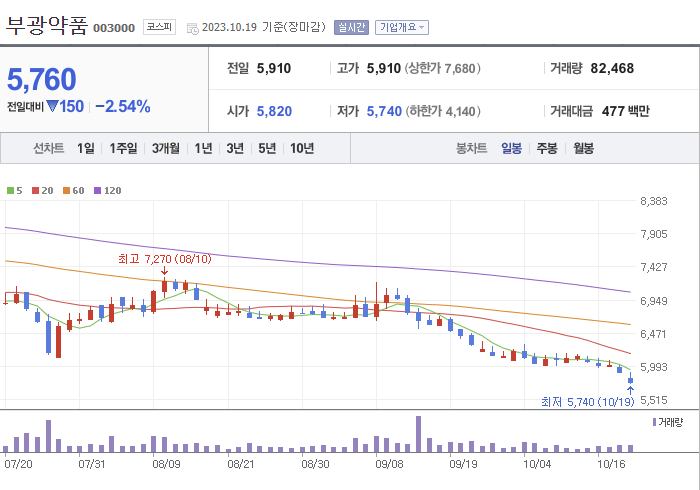Image resolution: width=700 pixels, height=490 pixels.
Task: Click the 선차트 label
Action: coord(49,148)
